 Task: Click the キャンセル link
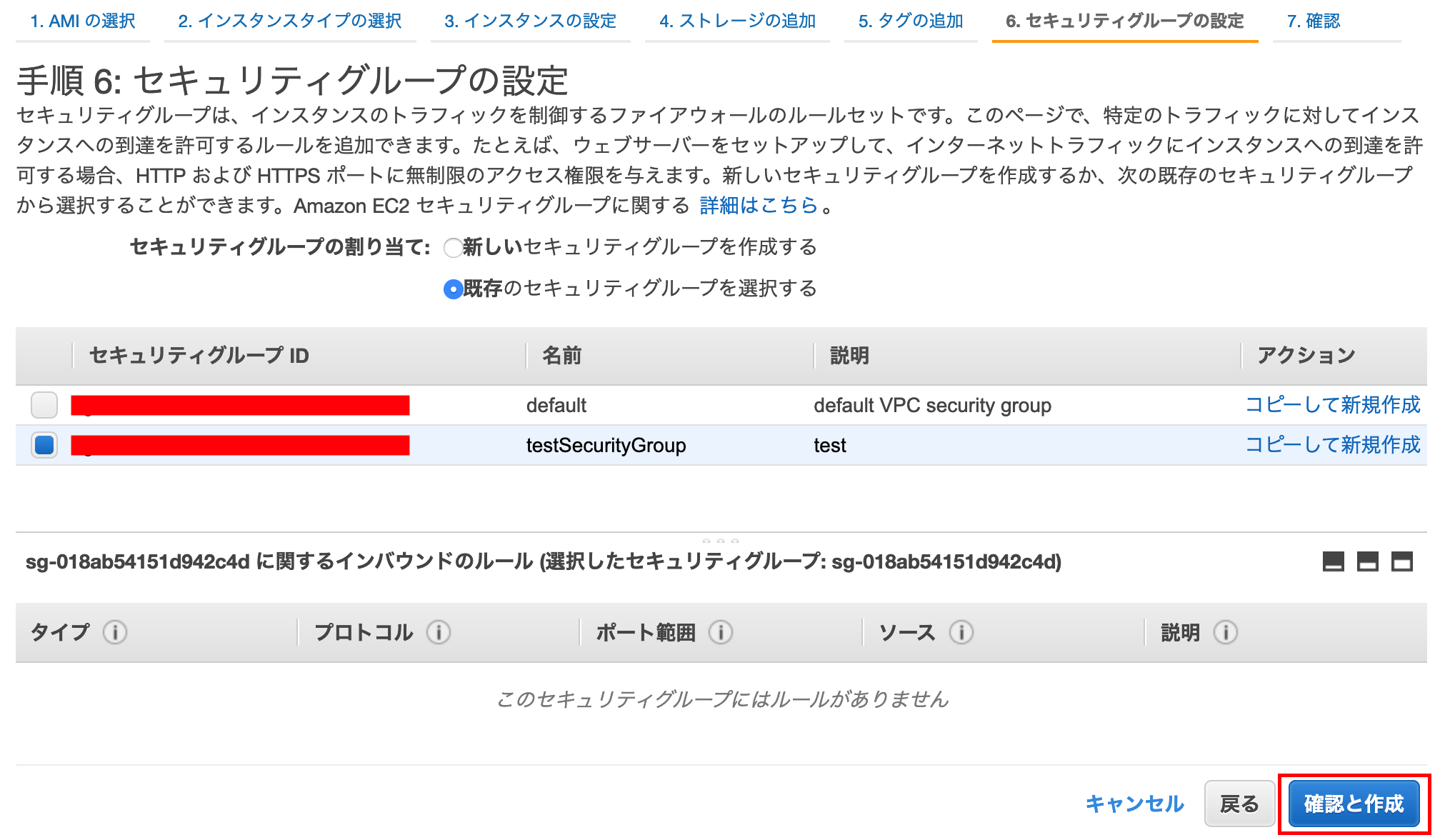(x=1134, y=804)
